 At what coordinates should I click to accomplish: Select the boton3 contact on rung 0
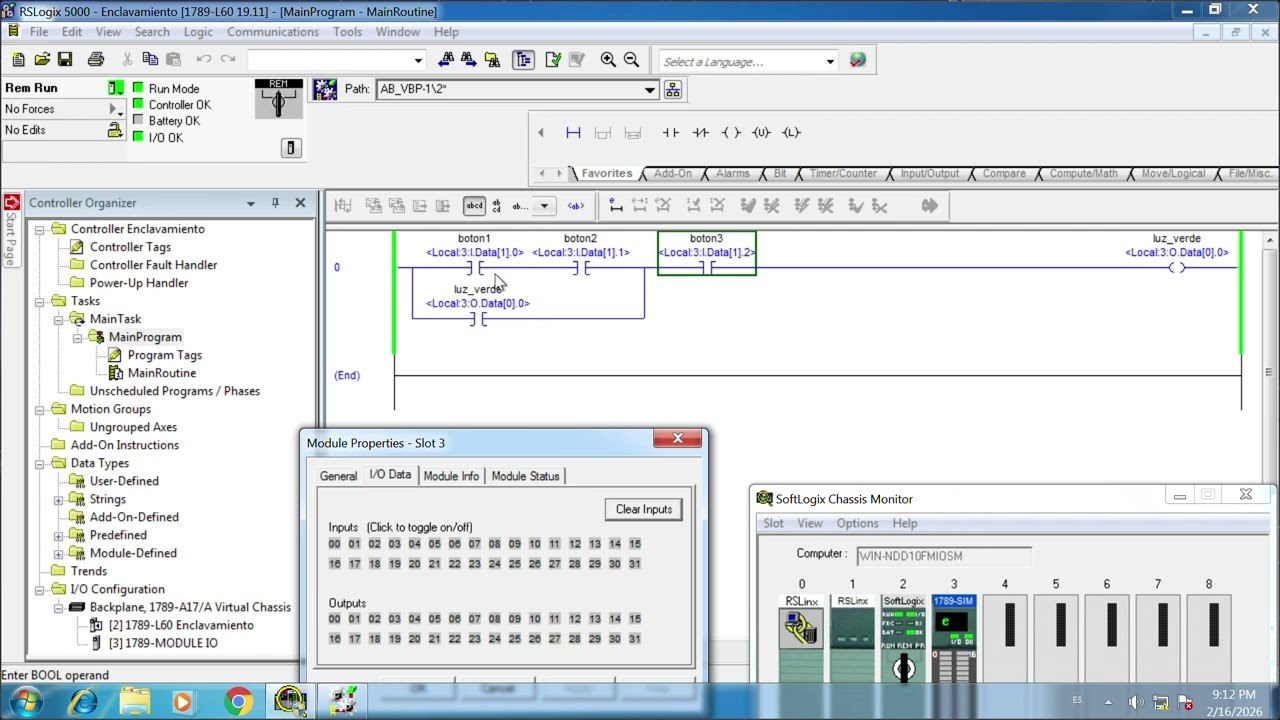706,254
